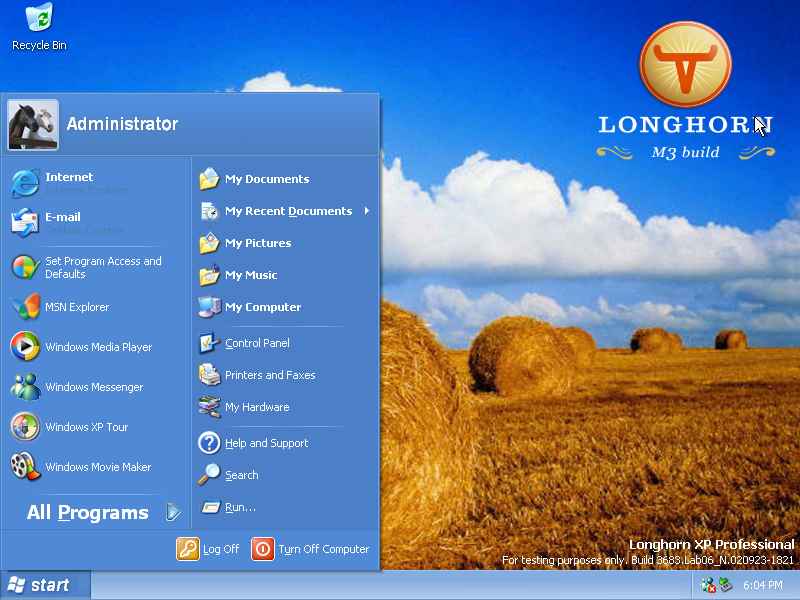
Task: Open Windows Messenger from the system tray
Action: tap(707, 585)
